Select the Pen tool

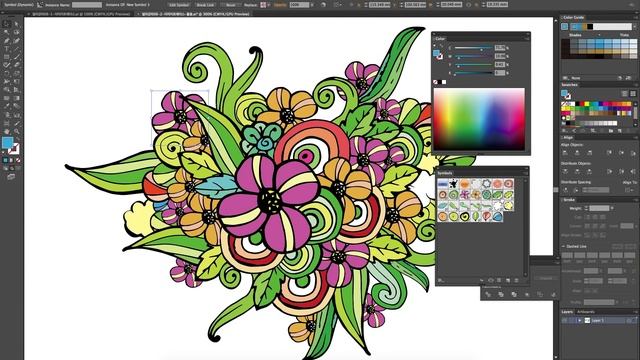[7, 40]
